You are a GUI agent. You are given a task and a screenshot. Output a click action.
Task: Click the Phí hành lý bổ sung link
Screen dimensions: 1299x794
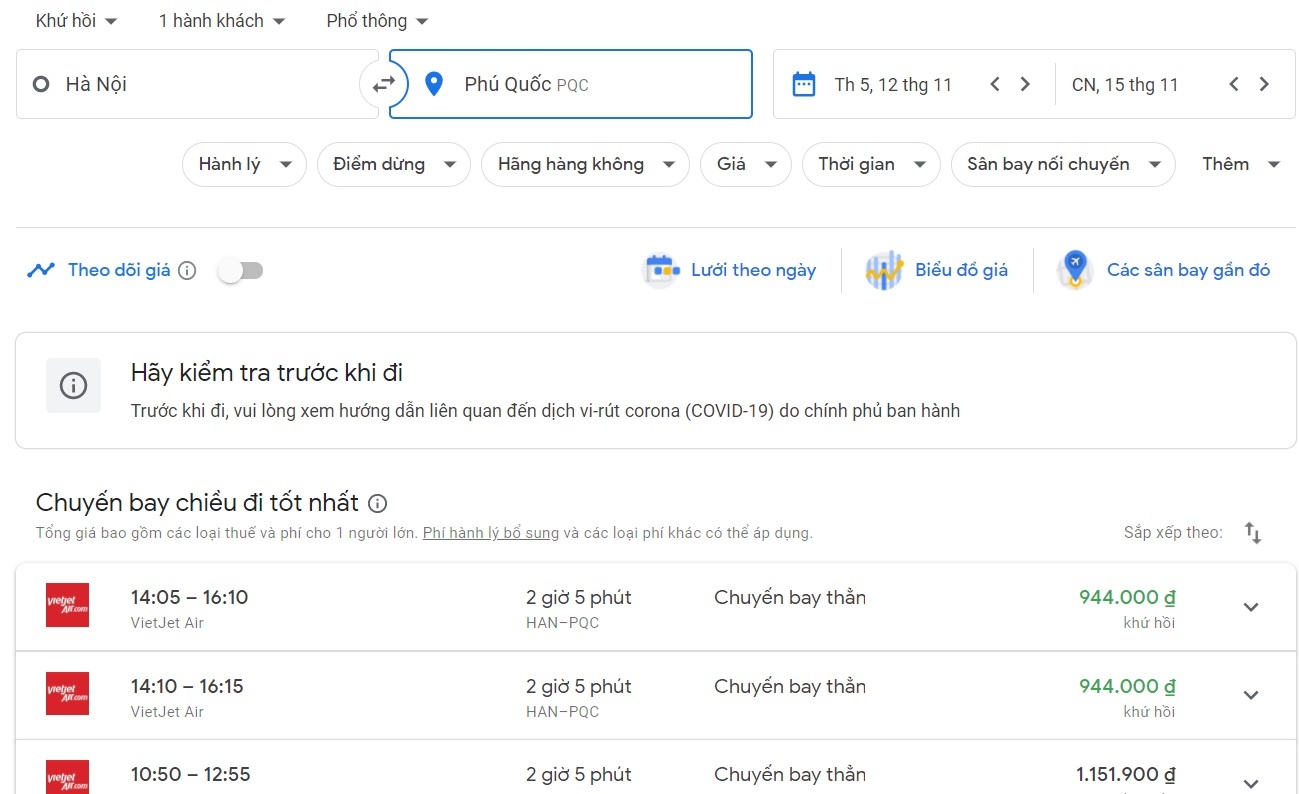pyautogui.click(x=490, y=533)
